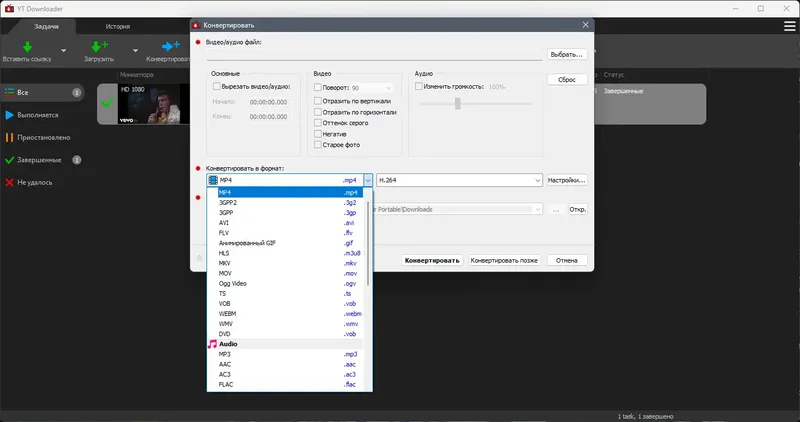Select the Не удалось red cross filter

9,183
